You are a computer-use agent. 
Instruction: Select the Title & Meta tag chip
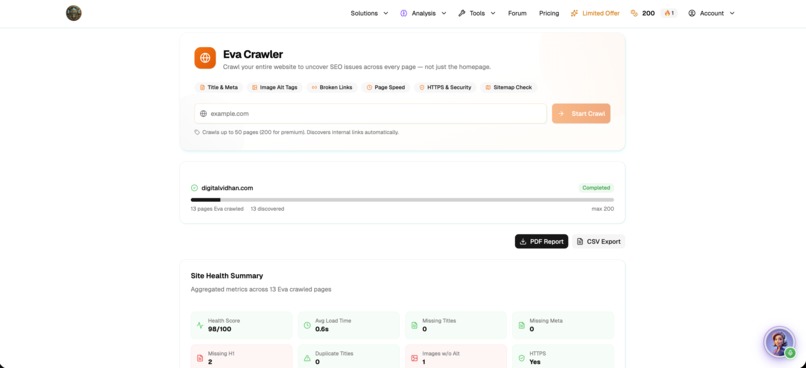(218, 87)
